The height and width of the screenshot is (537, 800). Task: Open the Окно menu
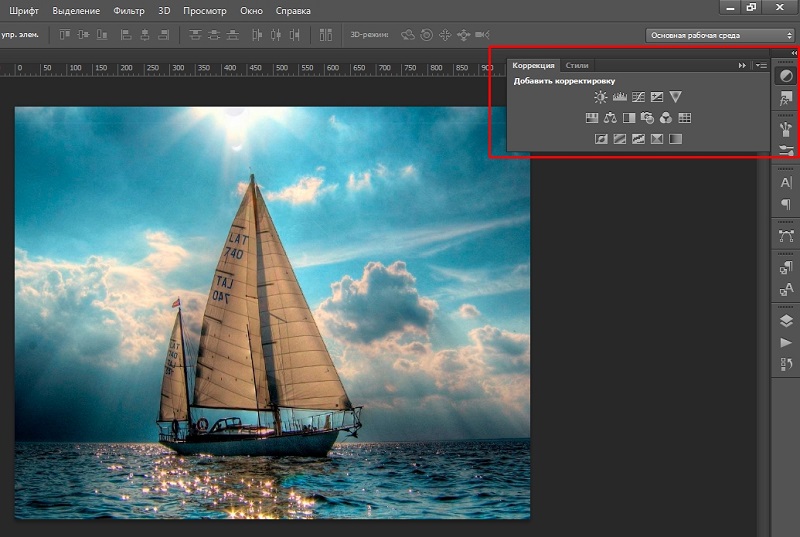pos(252,11)
